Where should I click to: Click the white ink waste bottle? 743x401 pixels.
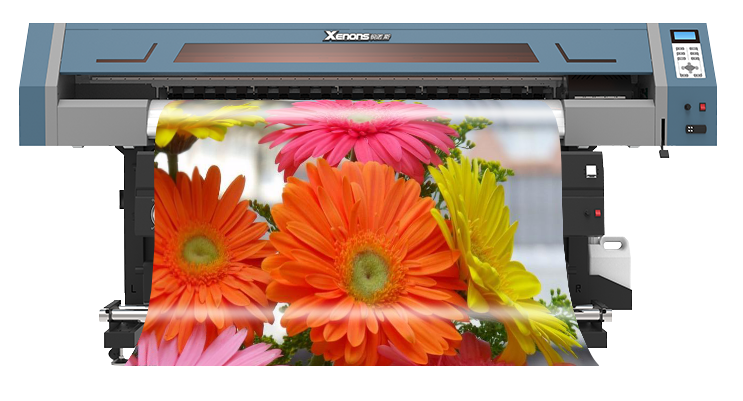point(610,261)
